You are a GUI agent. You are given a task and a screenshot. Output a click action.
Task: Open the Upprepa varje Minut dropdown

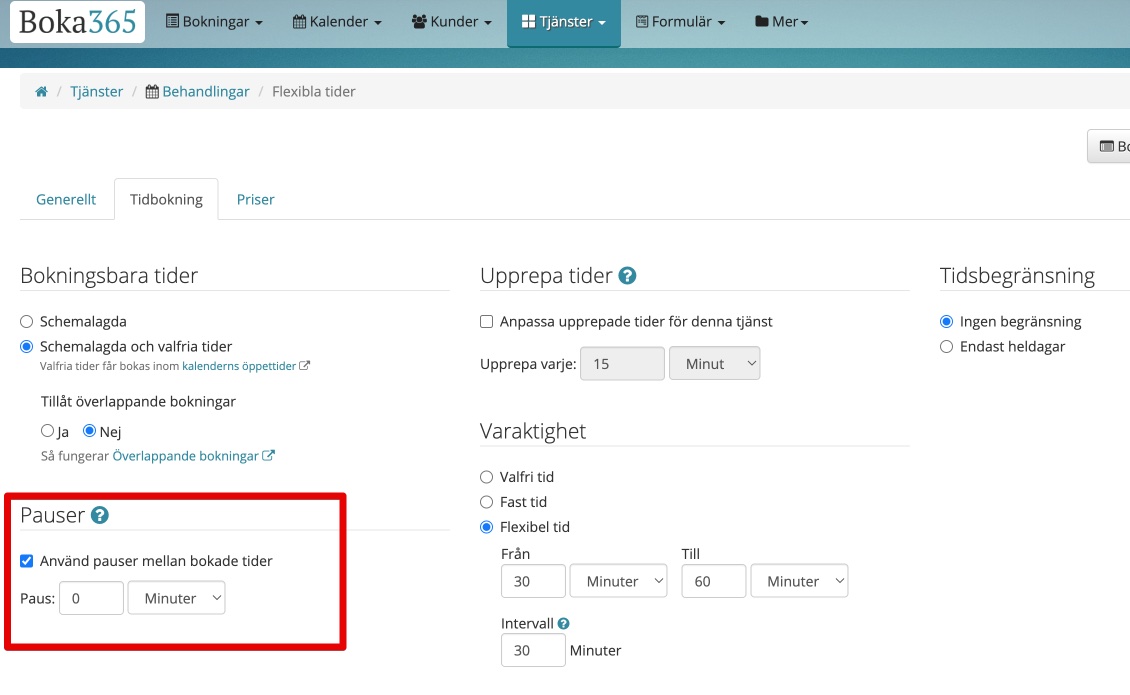coord(714,364)
